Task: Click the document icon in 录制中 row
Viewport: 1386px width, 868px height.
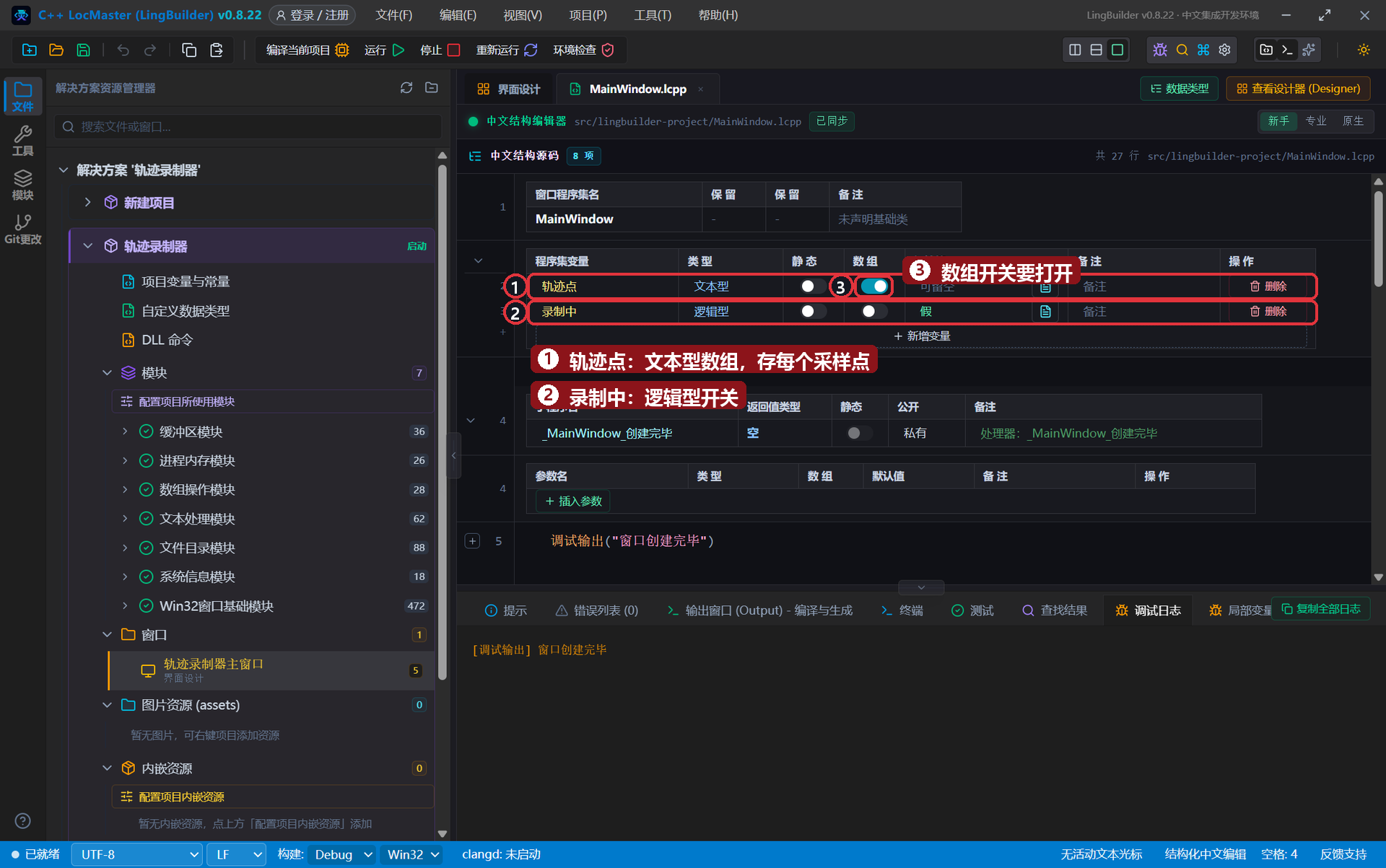Action: (x=1045, y=312)
